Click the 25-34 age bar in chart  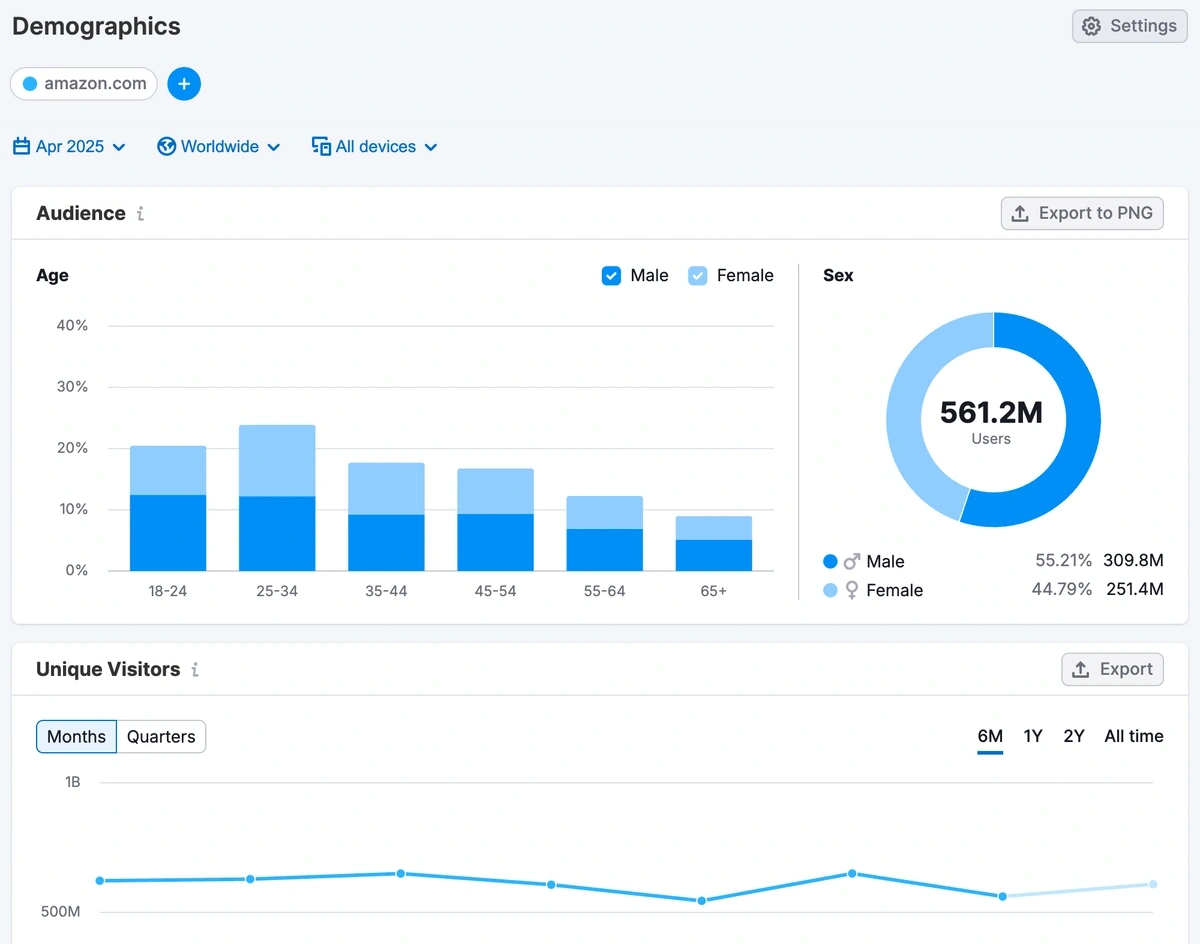277,498
